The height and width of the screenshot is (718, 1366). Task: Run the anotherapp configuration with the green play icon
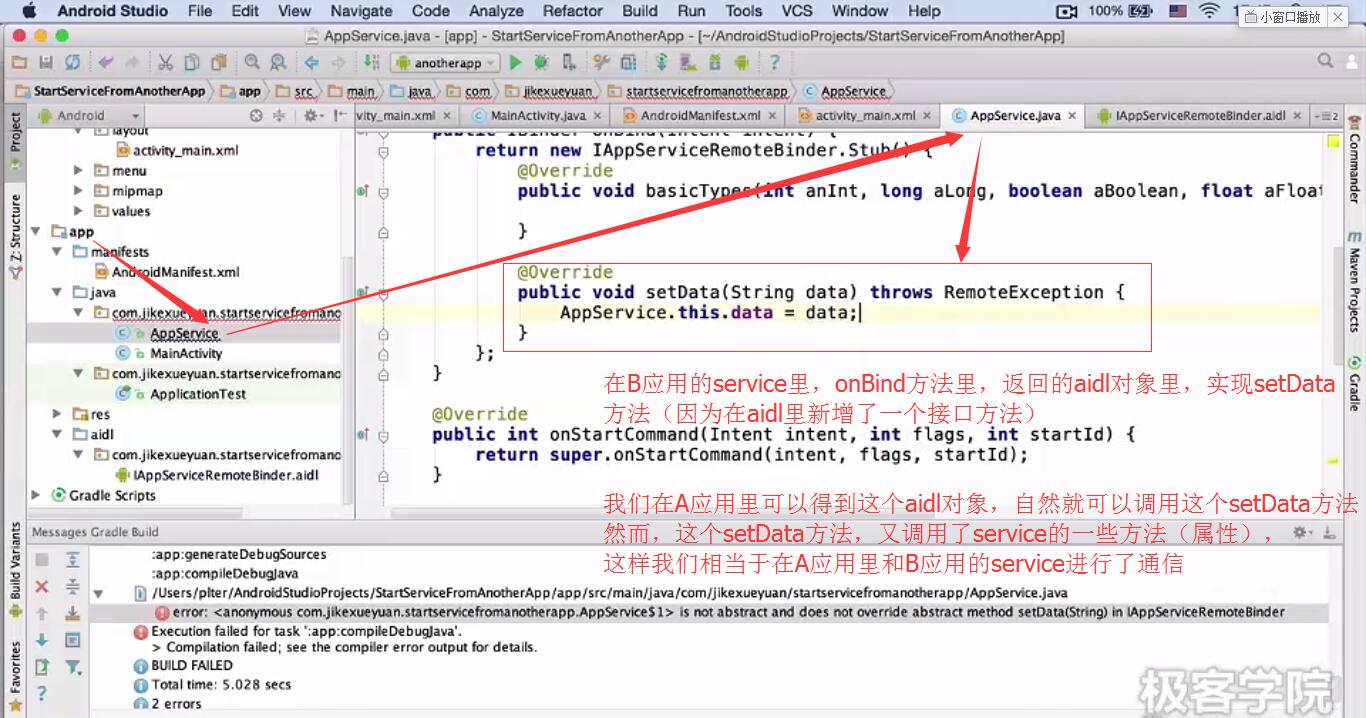pyautogui.click(x=516, y=62)
